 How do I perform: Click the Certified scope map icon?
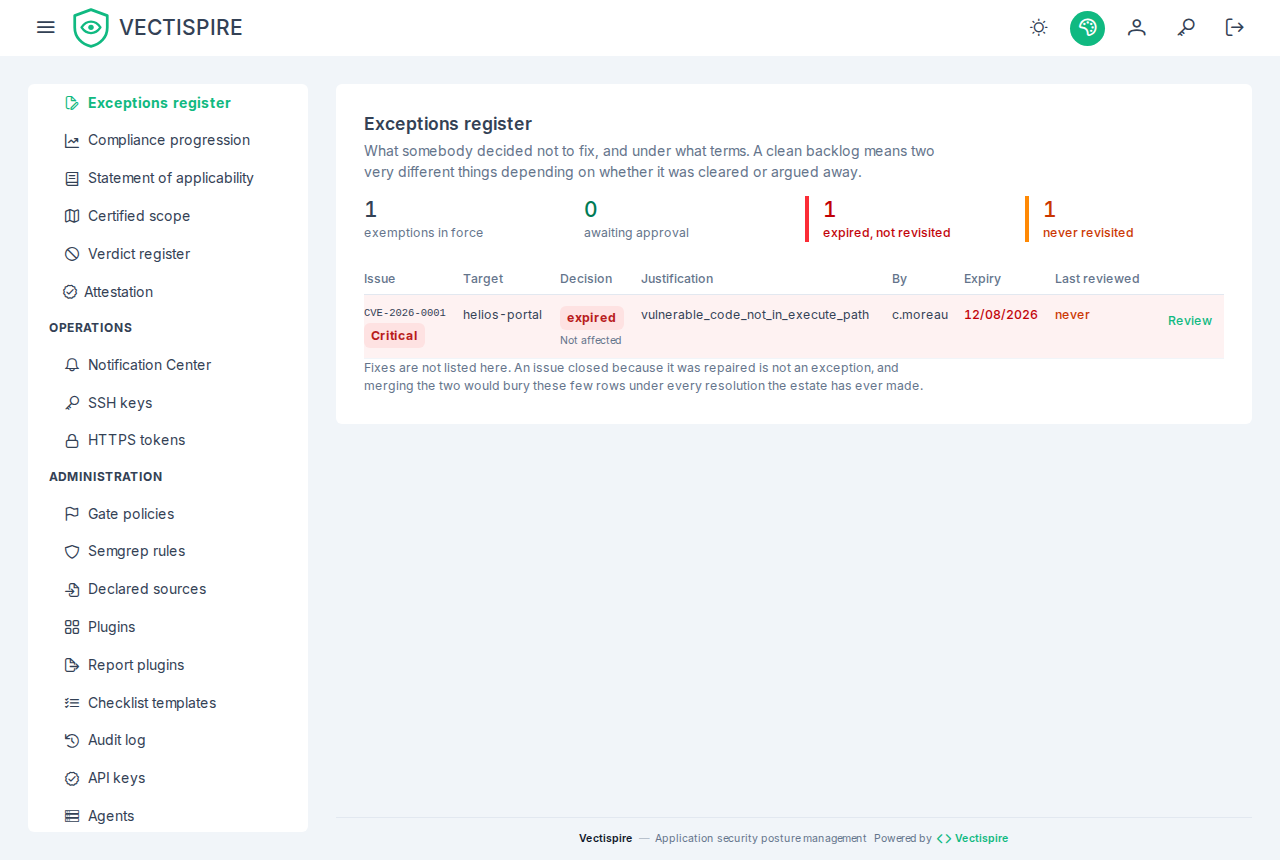pyautogui.click(x=72, y=216)
